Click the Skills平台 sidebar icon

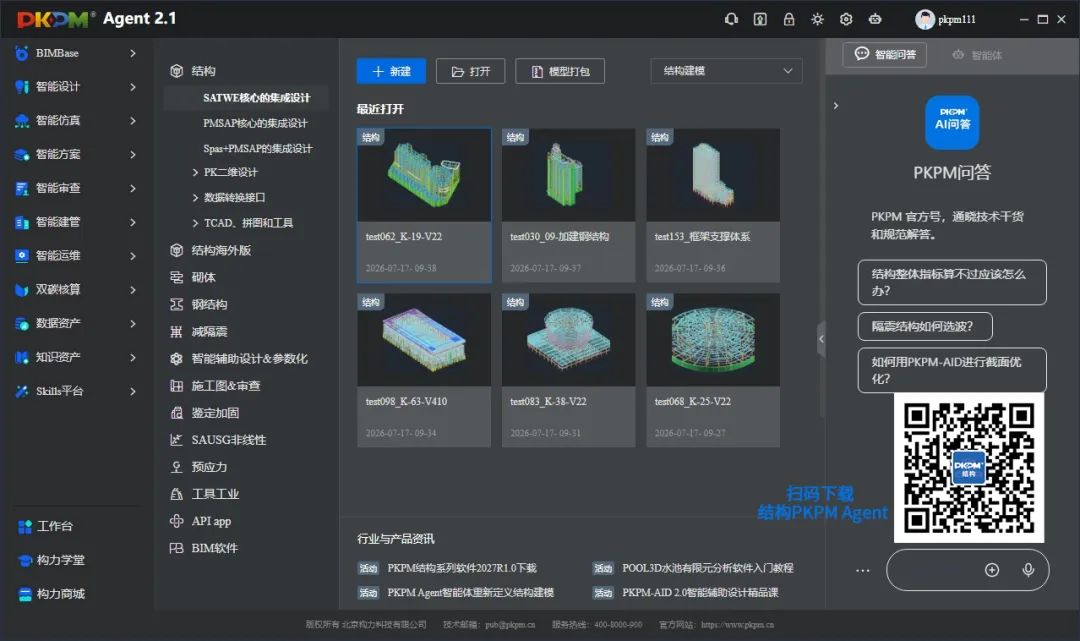(22, 391)
